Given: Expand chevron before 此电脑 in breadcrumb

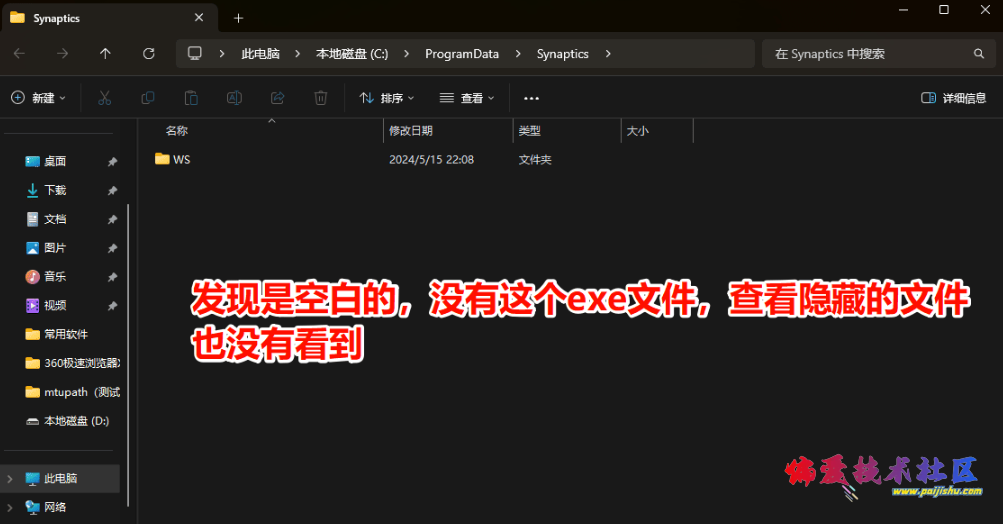Looking at the screenshot, I should pos(222,54).
